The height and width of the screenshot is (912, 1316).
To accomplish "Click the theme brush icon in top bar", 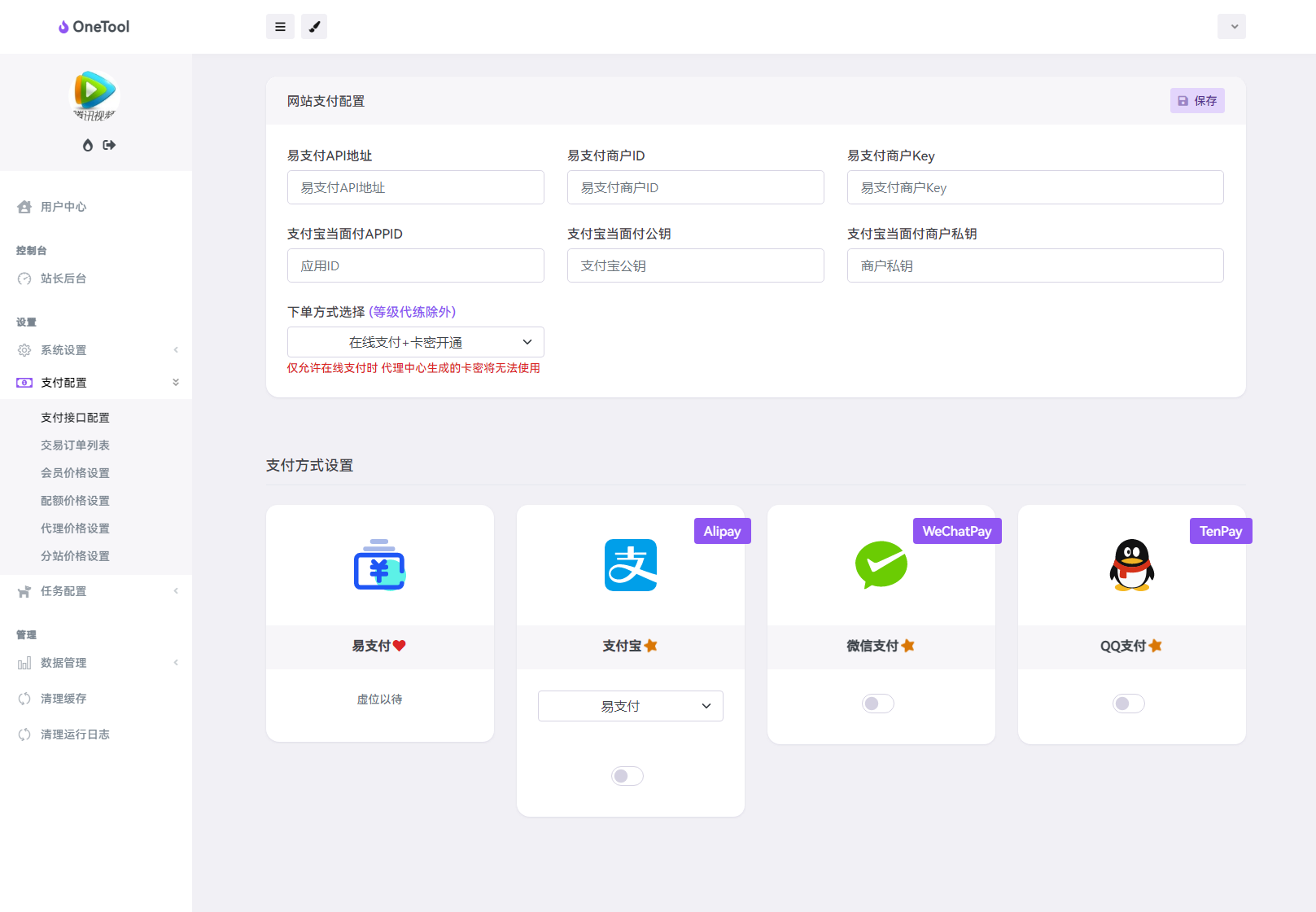I will pyautogui.click(x=314, y=26).
